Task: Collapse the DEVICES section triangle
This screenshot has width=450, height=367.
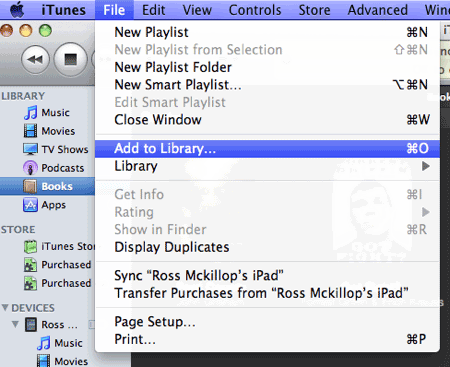Action: point(5,307)
